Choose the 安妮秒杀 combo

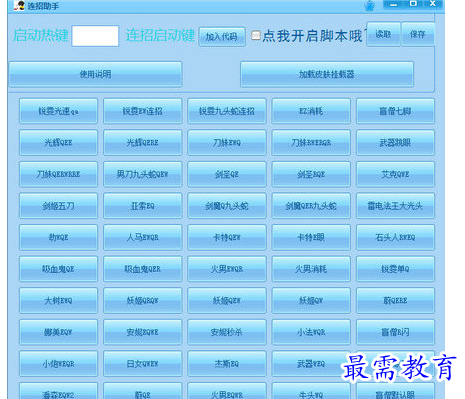tap(227, 332)
